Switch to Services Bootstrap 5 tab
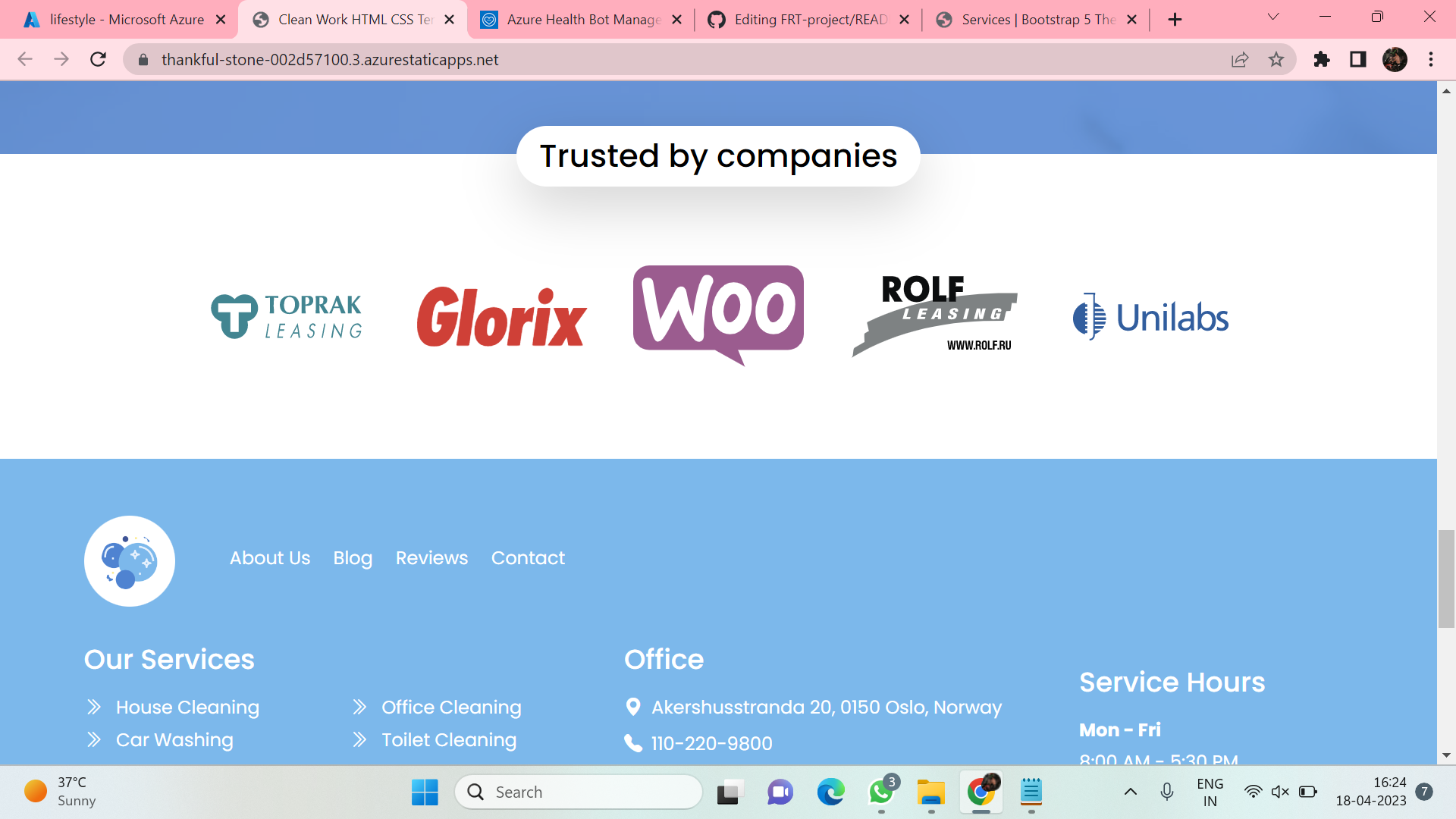Screen dimensions: 1456x819 [1037, 20]
